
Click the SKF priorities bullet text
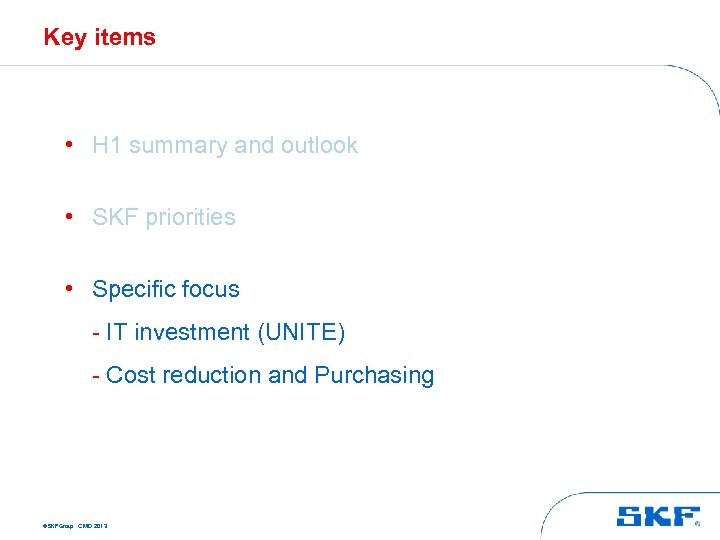(x=164, y=217)
